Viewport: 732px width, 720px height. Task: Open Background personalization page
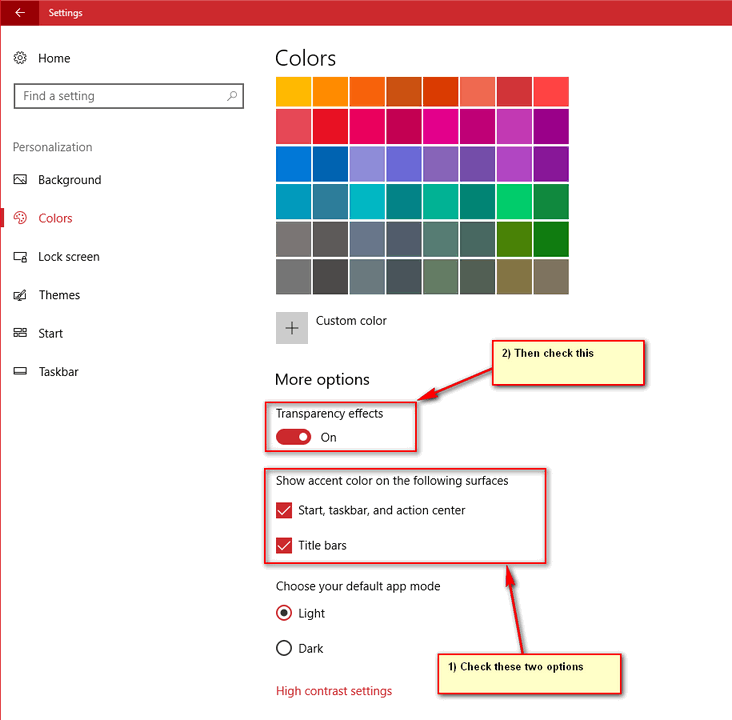[x=70, y=180]
